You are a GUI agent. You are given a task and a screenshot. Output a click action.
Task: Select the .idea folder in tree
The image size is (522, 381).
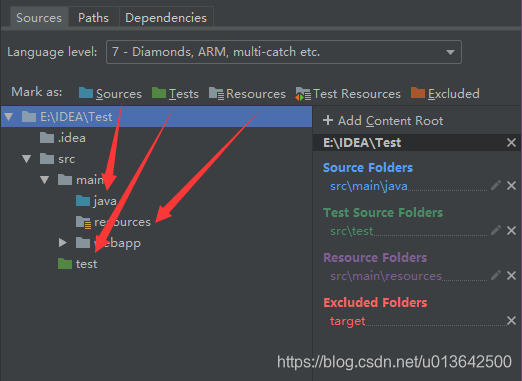pyautogui.click(x=63, y=138)
